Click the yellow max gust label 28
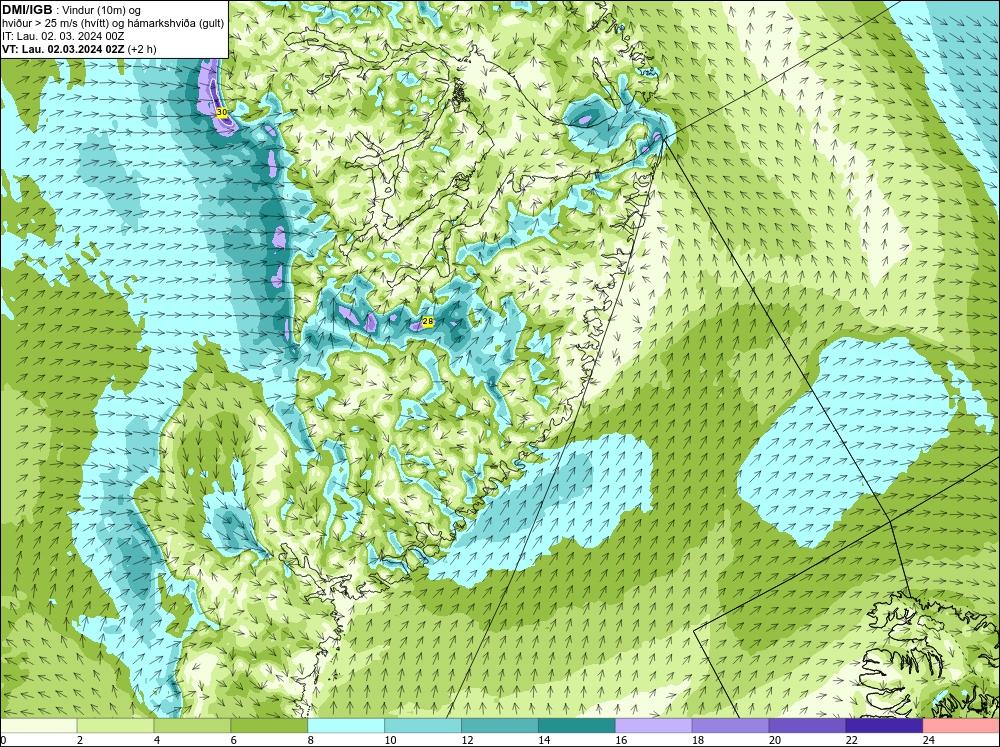 point(428,322)
